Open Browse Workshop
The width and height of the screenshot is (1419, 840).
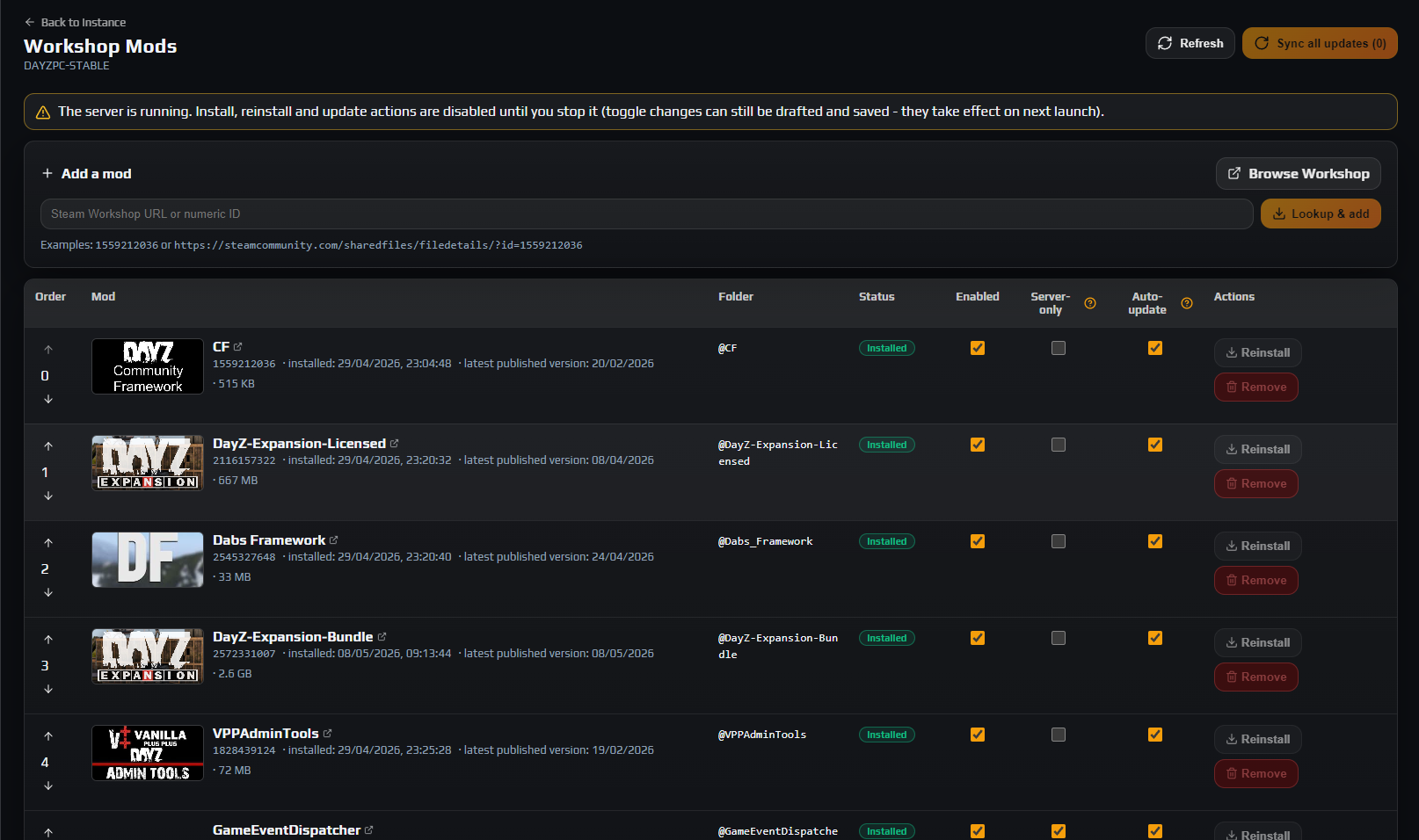(1298, 173)
